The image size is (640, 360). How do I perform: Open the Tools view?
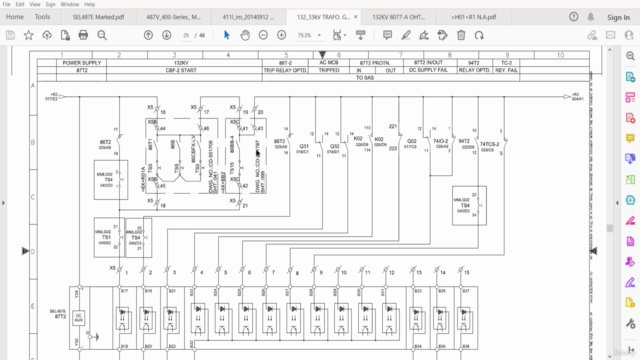click(42, 17)
